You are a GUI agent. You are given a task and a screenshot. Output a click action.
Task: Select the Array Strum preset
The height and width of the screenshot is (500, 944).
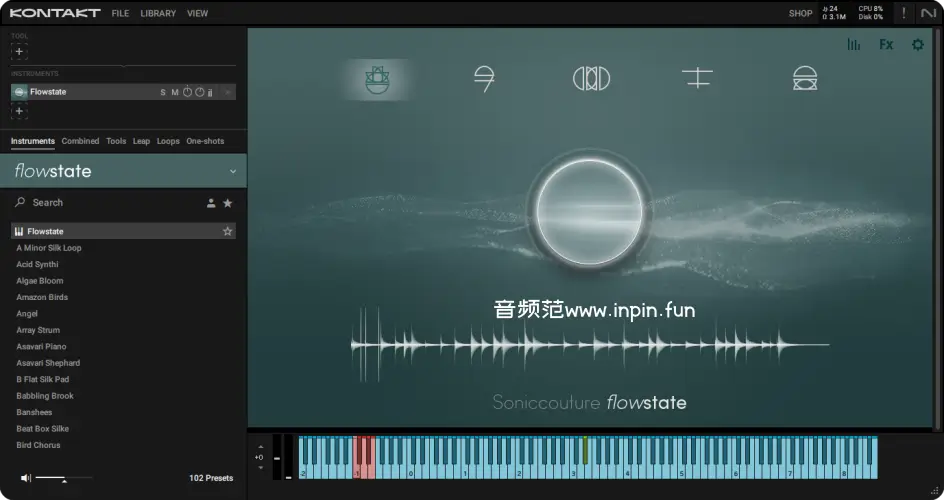[x=38, y=330]
